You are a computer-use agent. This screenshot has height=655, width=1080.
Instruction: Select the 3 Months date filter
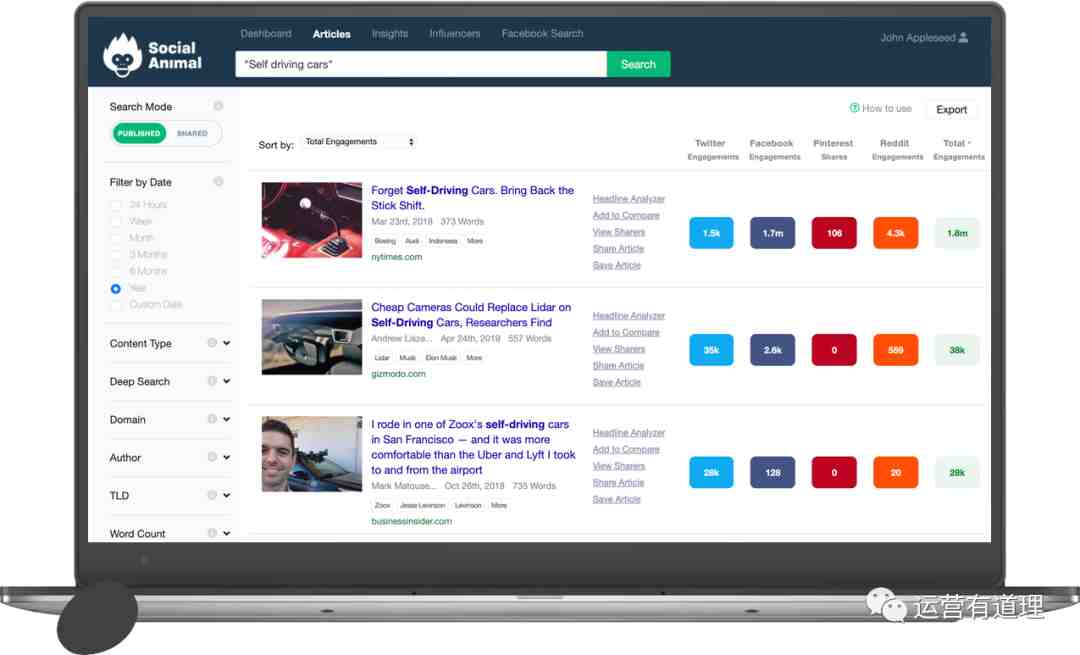click(x=116, y=254)
